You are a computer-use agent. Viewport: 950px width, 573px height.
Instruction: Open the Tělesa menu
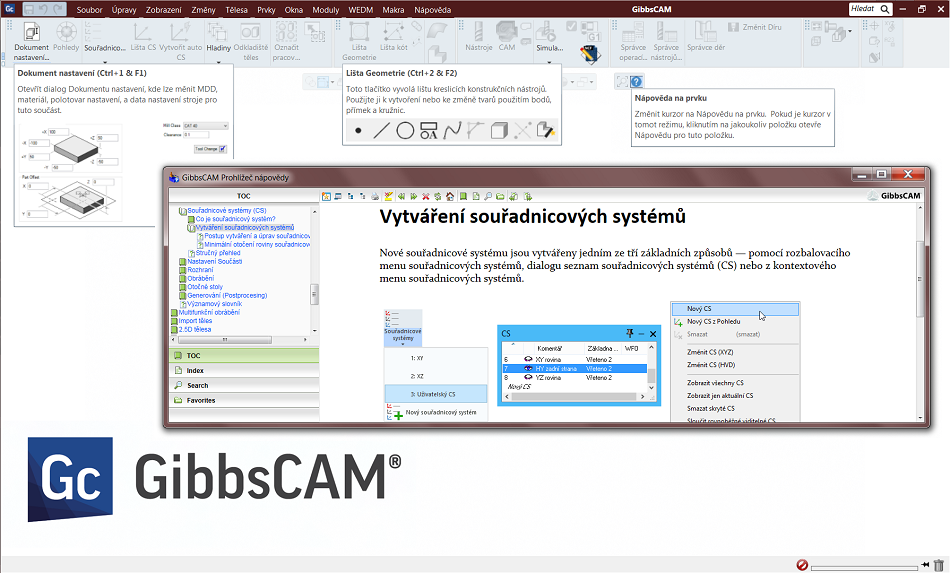(236, 9)
